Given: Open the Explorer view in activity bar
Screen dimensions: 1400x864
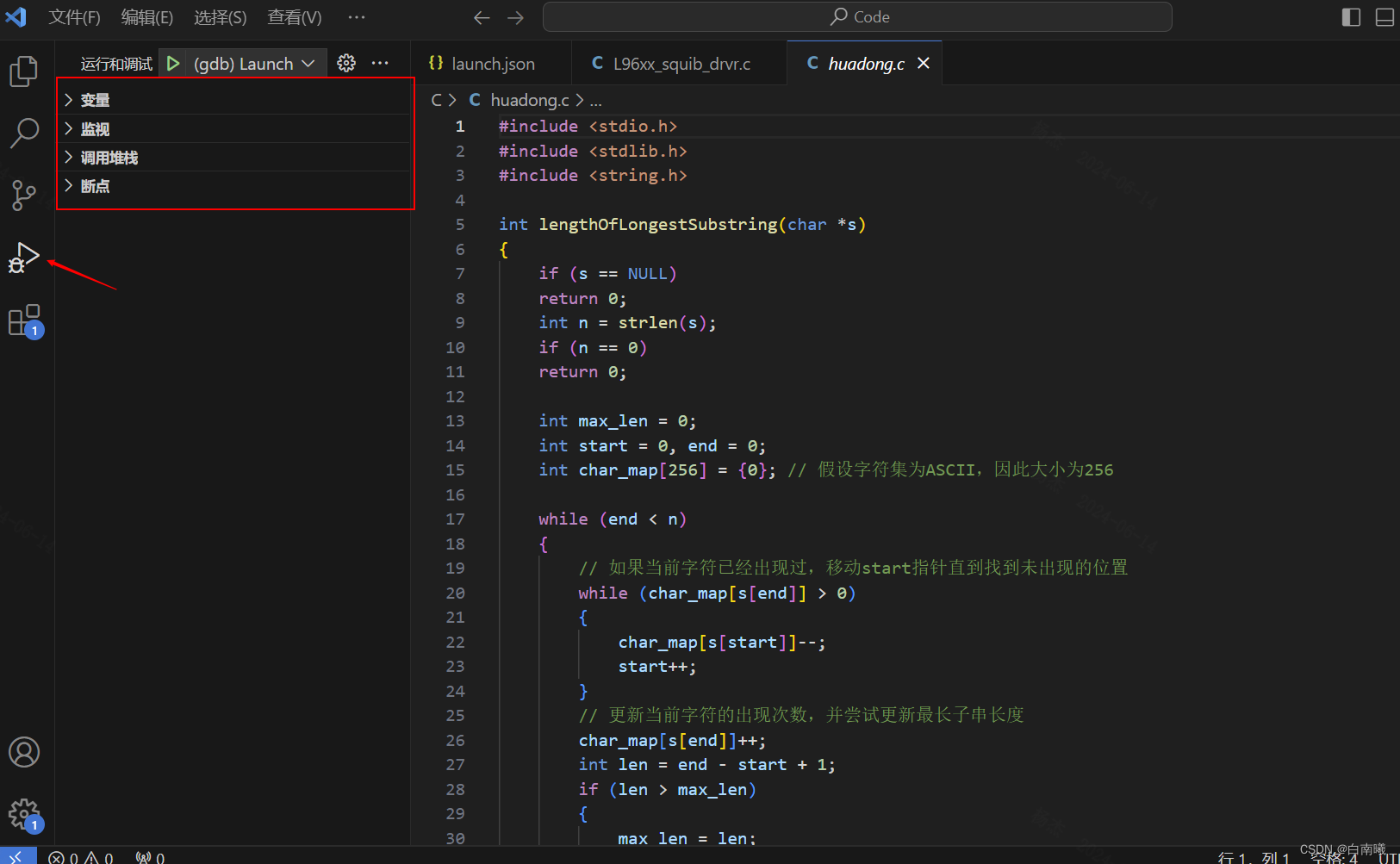Looking at the screenshot, I should tap(24, 71).
